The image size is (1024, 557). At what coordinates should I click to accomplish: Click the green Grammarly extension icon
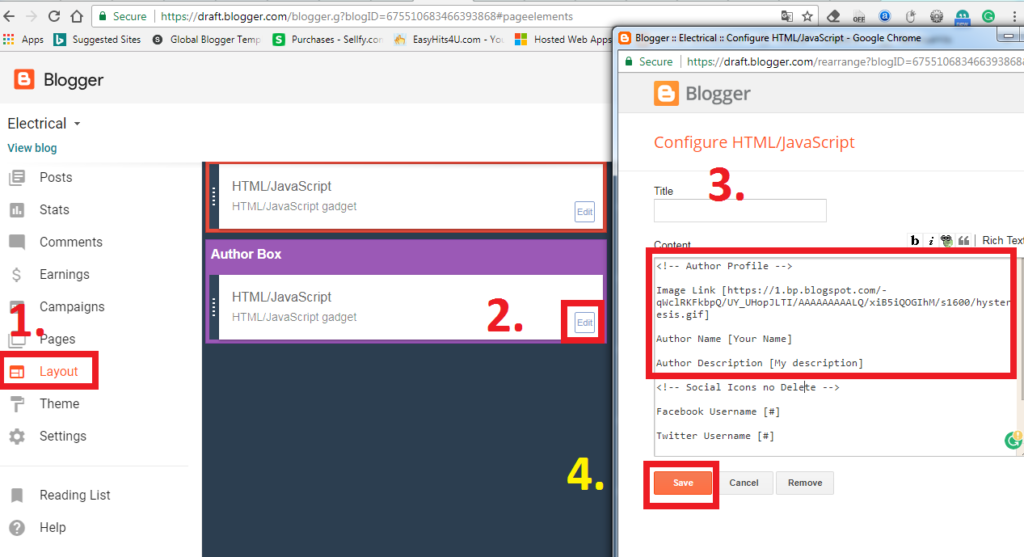pos(989,16)
